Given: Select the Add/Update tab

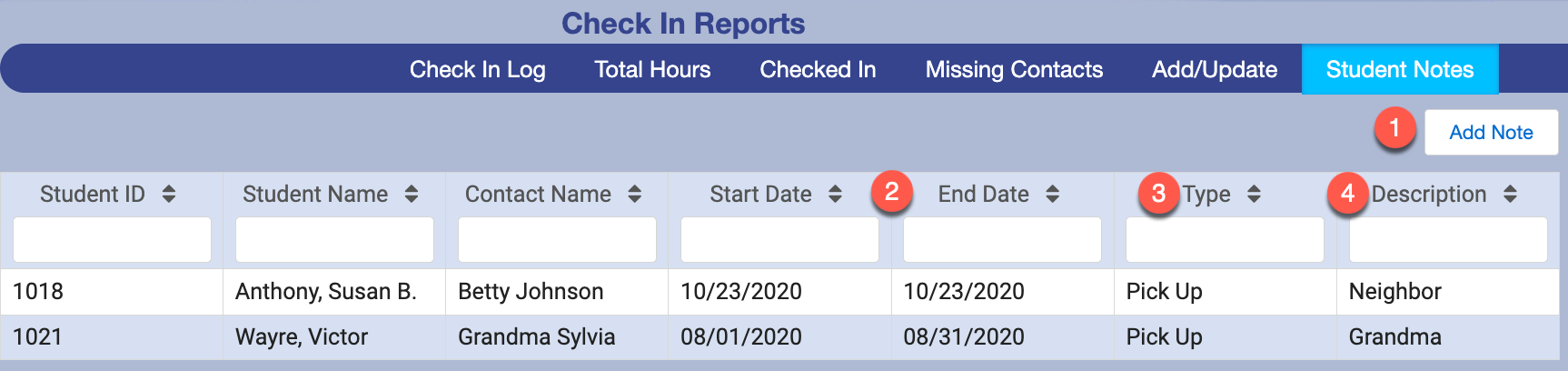Looking at the screenshot, I should click(1215, 70).
